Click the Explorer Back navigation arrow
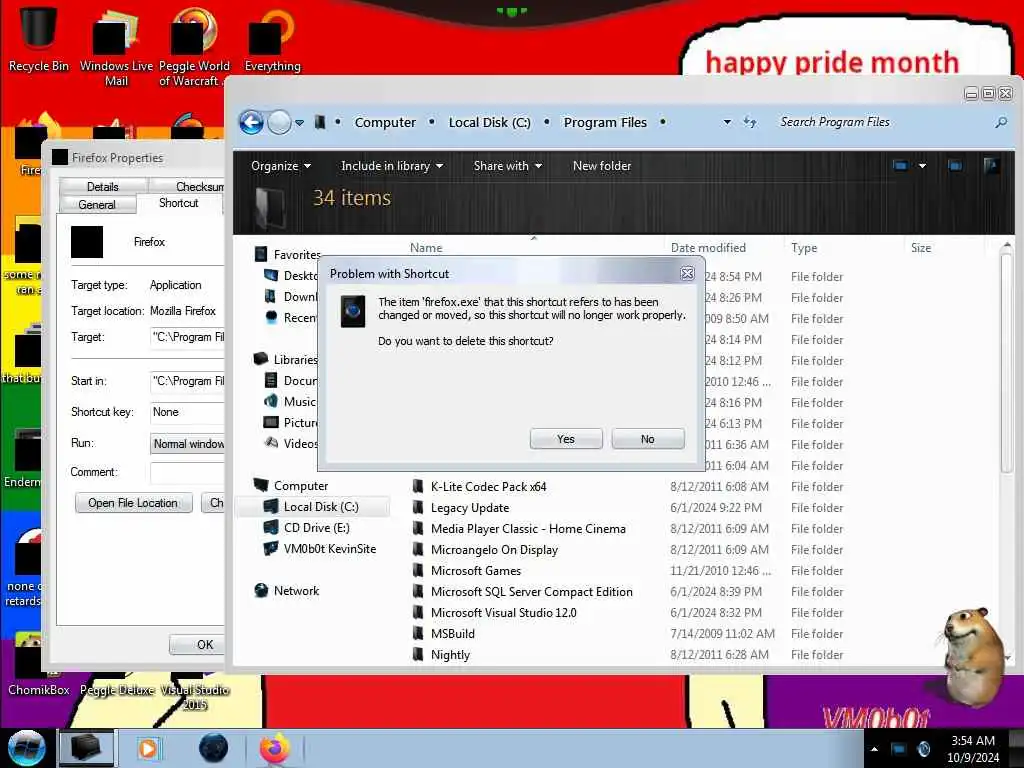The image size is (1024, 768). point(251,122)
